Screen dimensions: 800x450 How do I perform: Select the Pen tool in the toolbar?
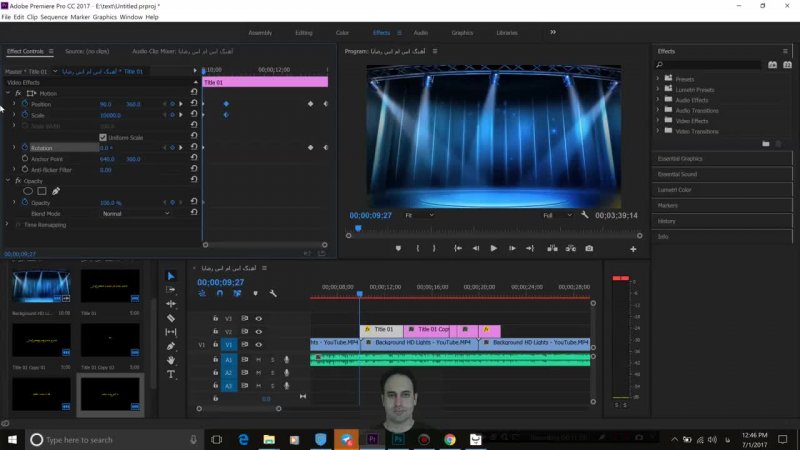click(171, 346)
